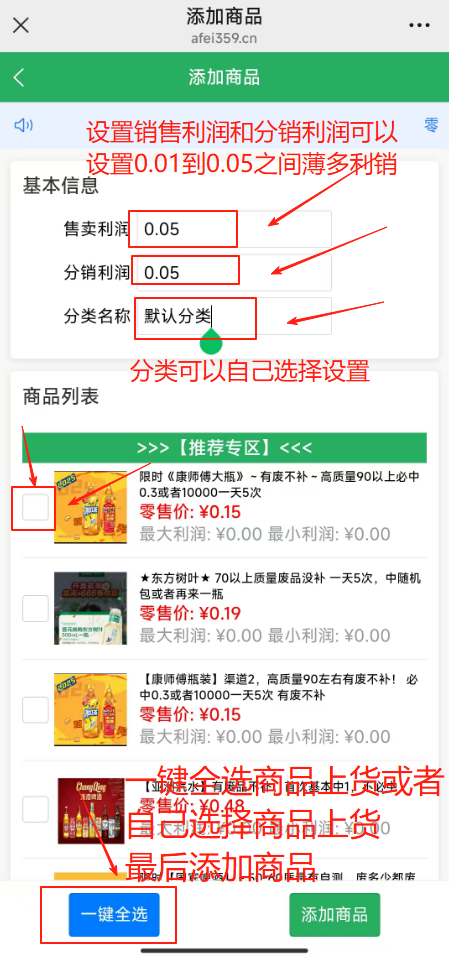449x958 pixels.
Task: Tick the 康师傅瓶装 渠道2 checkbox
Action: point(35,710)
